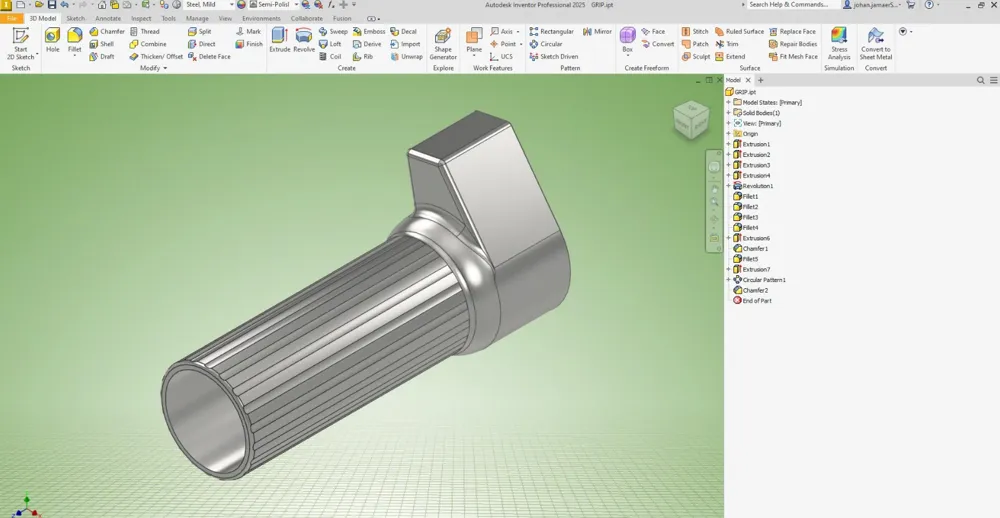This screenshot has height=518, width=1000.
Task: Click Convert to Sheet Metal
Action: [876, 43]
